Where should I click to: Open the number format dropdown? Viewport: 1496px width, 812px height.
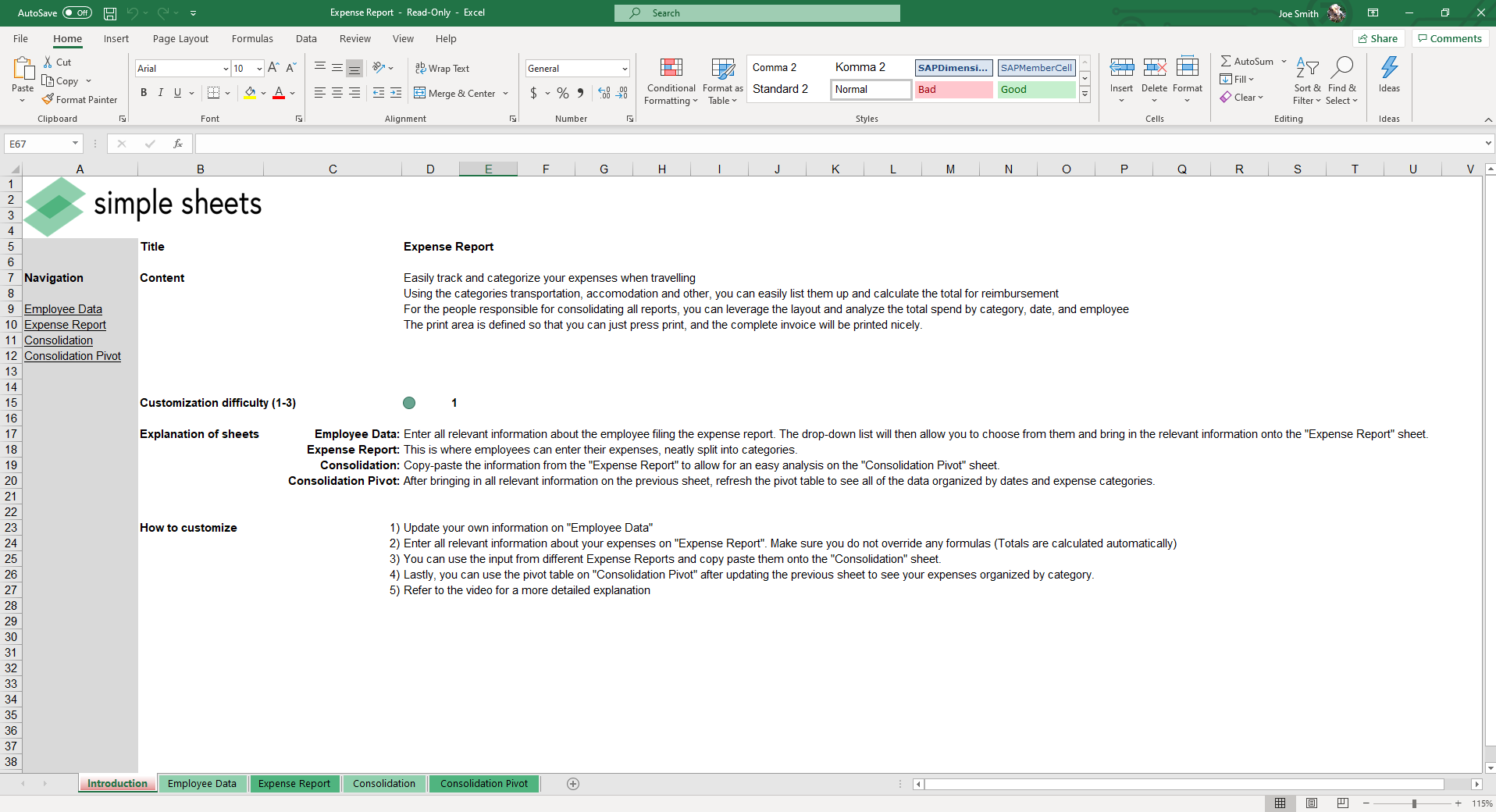(625, 69)
